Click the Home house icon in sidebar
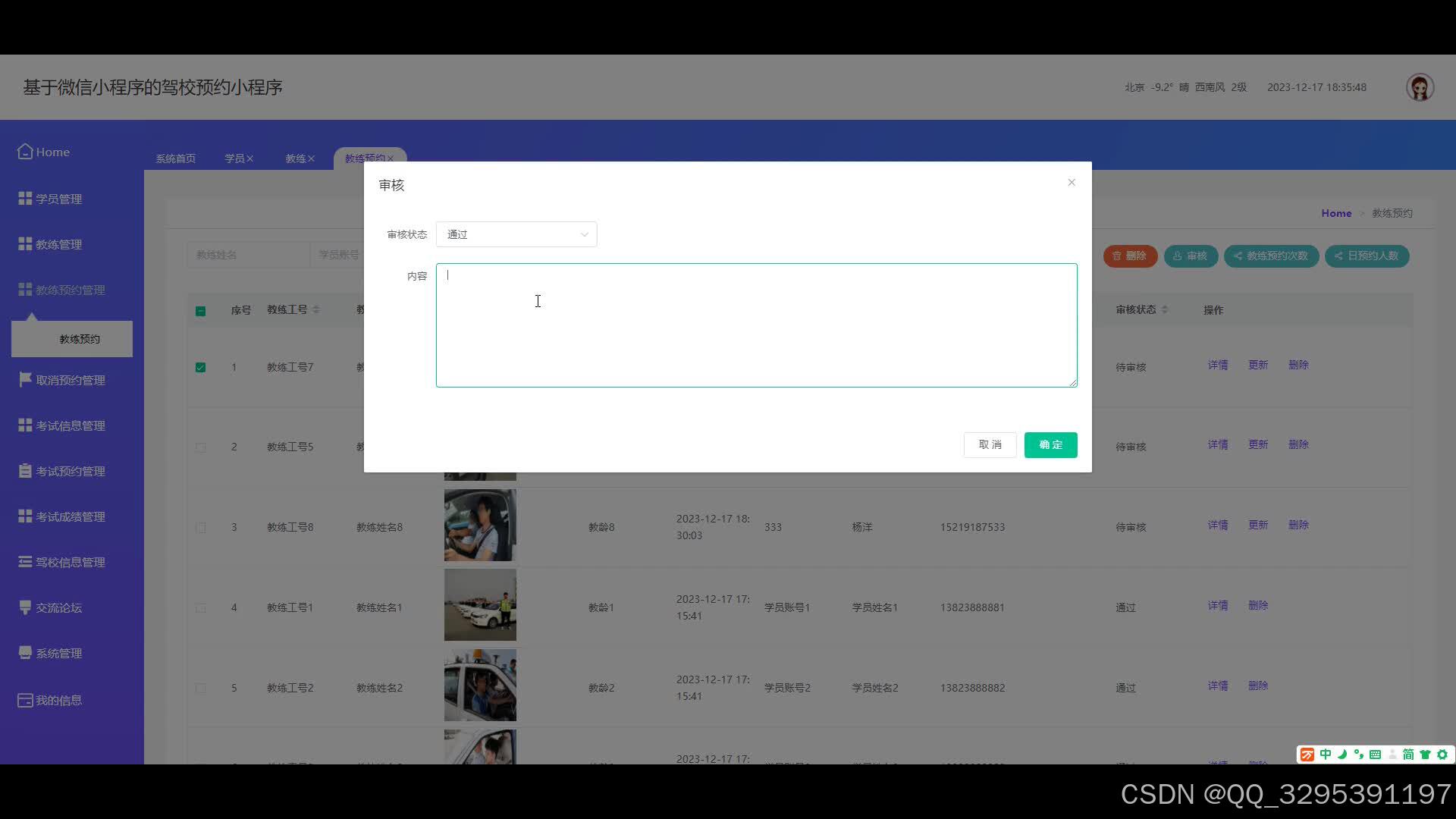 tap(25, 152)
